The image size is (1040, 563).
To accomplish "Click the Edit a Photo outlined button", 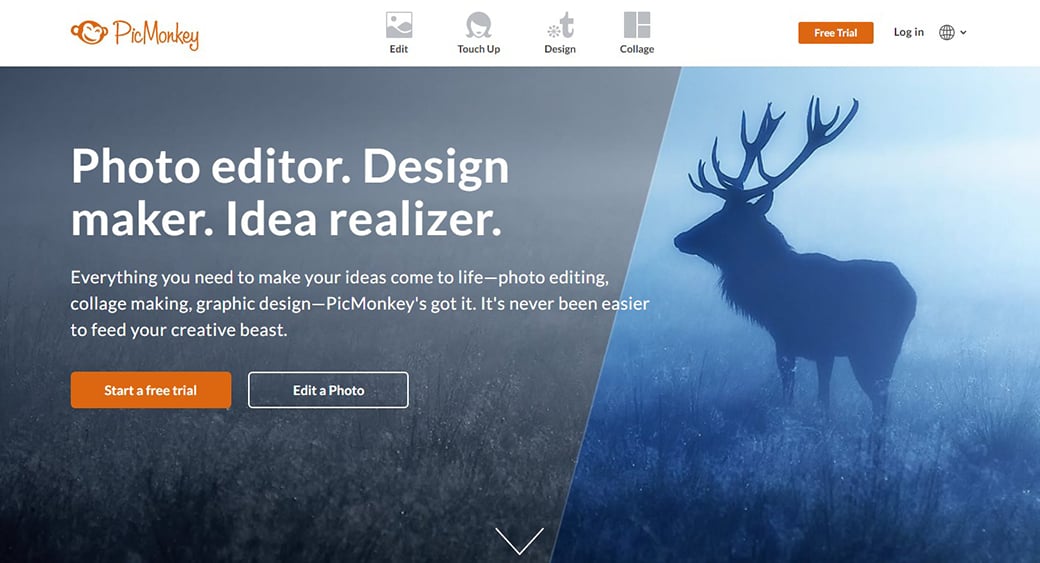I will (x=328, y=390).
